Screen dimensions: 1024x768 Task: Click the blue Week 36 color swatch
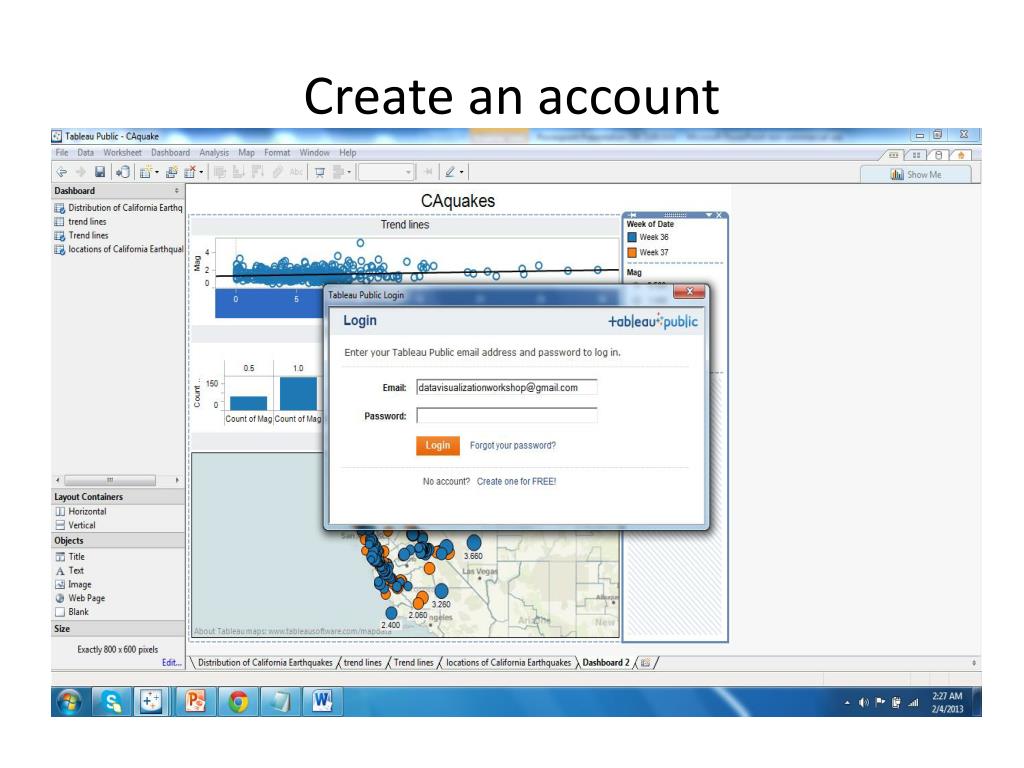[x=632, y=237]
